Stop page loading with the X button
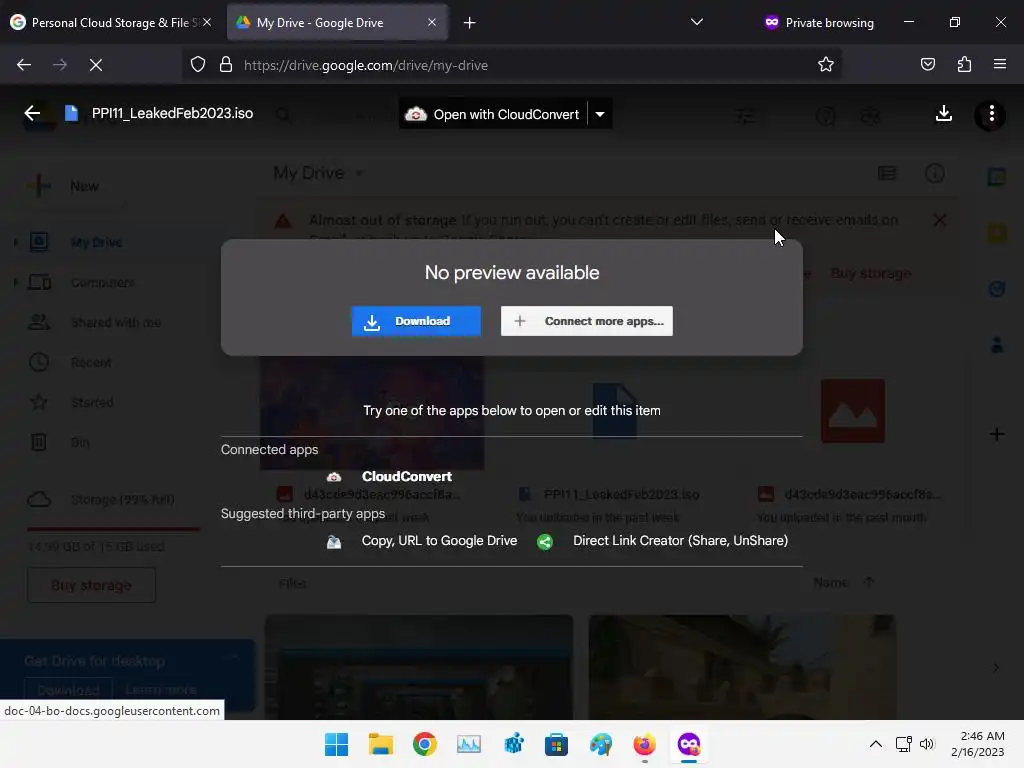Screen dimensions: 1024x768 click(95, 65)
